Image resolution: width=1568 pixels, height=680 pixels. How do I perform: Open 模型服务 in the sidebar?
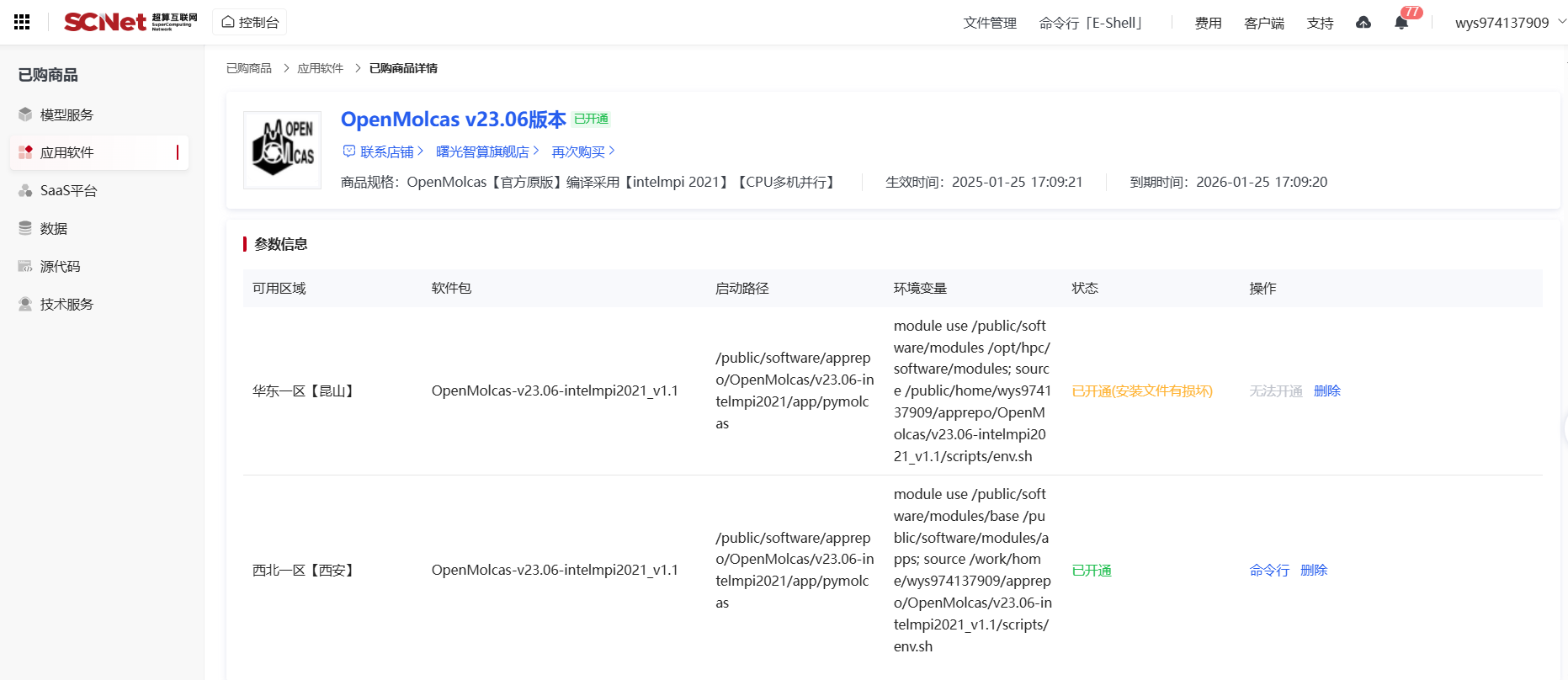point(66,115)
